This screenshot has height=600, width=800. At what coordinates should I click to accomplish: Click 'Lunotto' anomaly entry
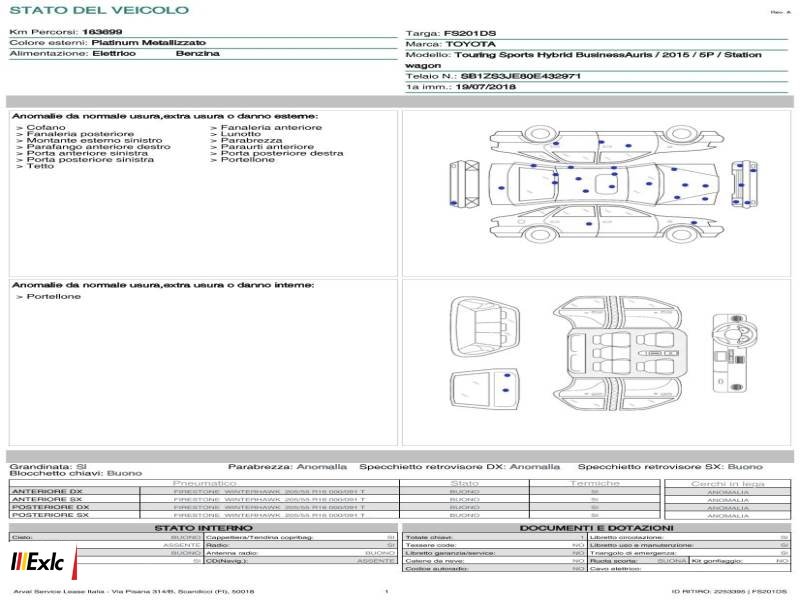[240, 134]
